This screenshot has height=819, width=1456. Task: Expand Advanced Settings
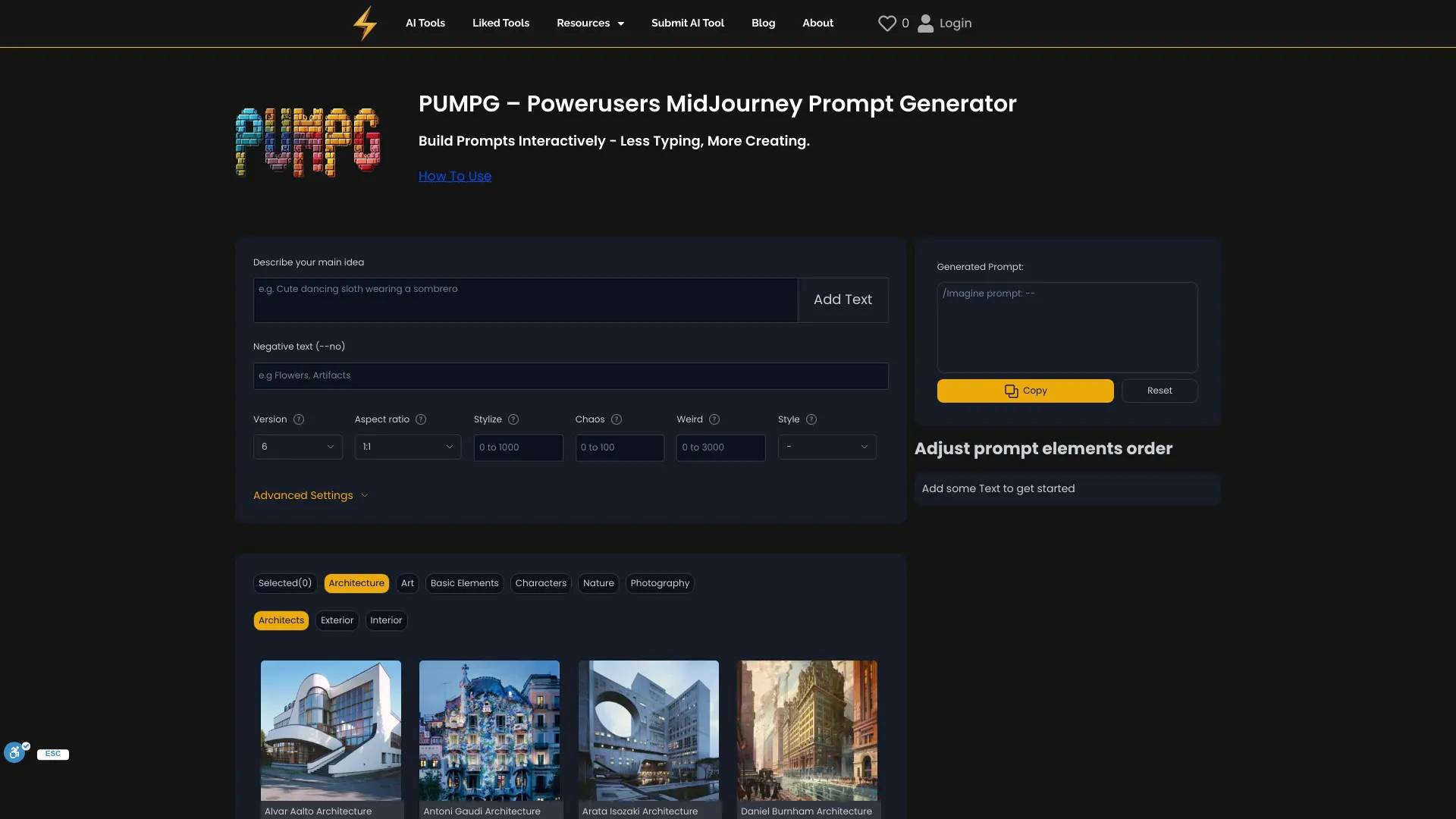[310, 495]
